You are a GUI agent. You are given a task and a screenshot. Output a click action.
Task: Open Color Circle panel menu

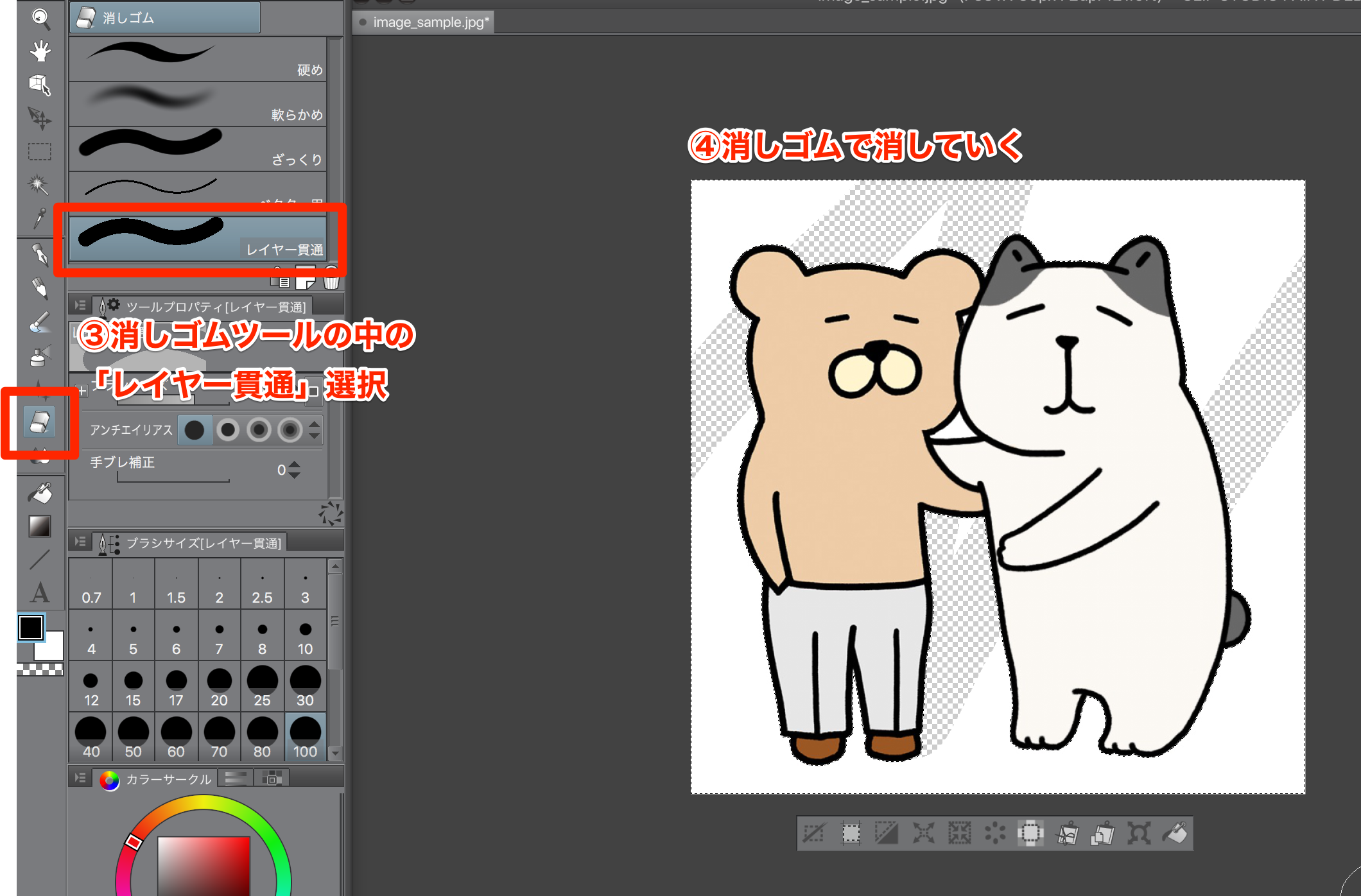point(80,778)
